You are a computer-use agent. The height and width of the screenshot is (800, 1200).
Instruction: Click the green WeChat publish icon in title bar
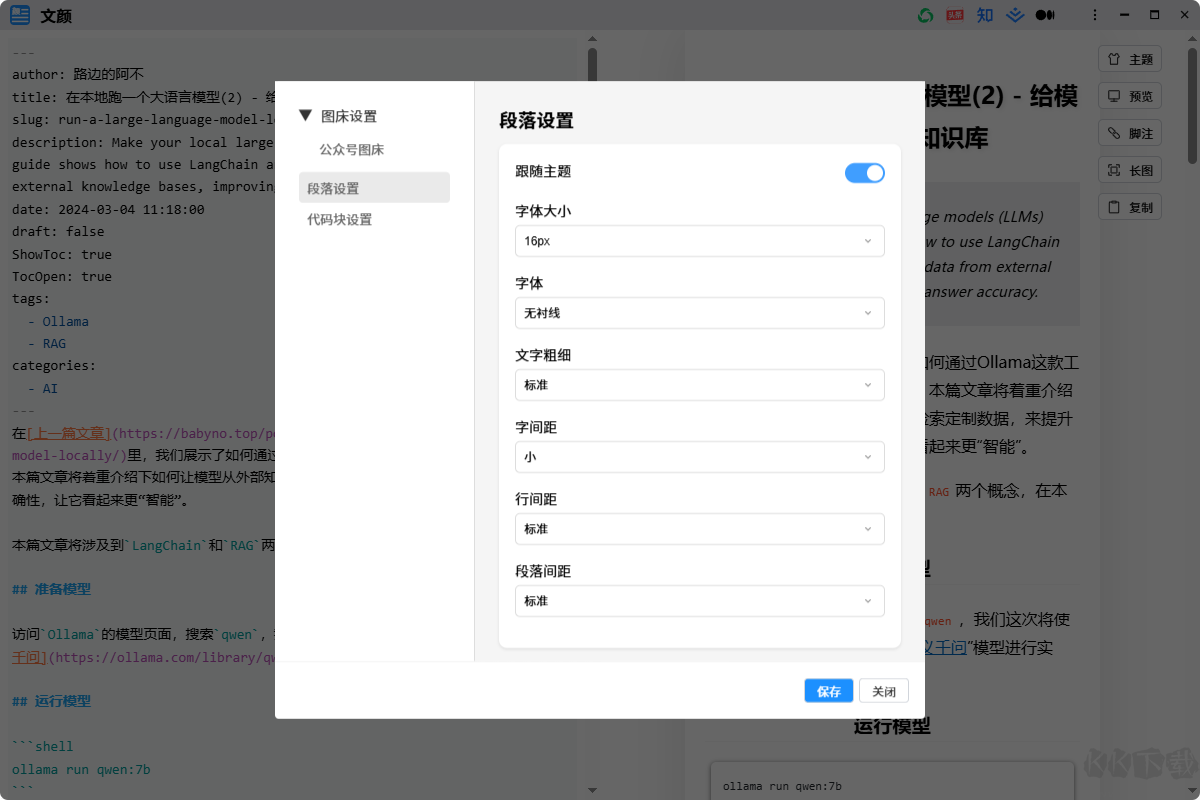coord(926,15)
